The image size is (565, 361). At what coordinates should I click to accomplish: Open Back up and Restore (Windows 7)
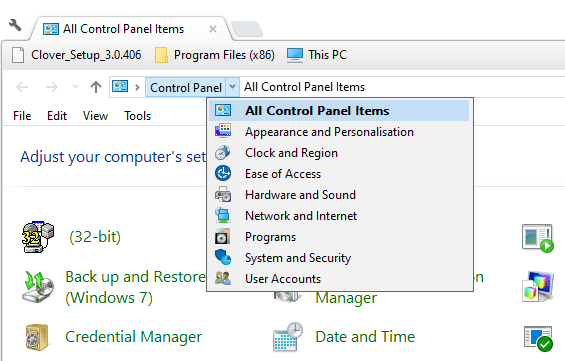[x=135, y=287]
